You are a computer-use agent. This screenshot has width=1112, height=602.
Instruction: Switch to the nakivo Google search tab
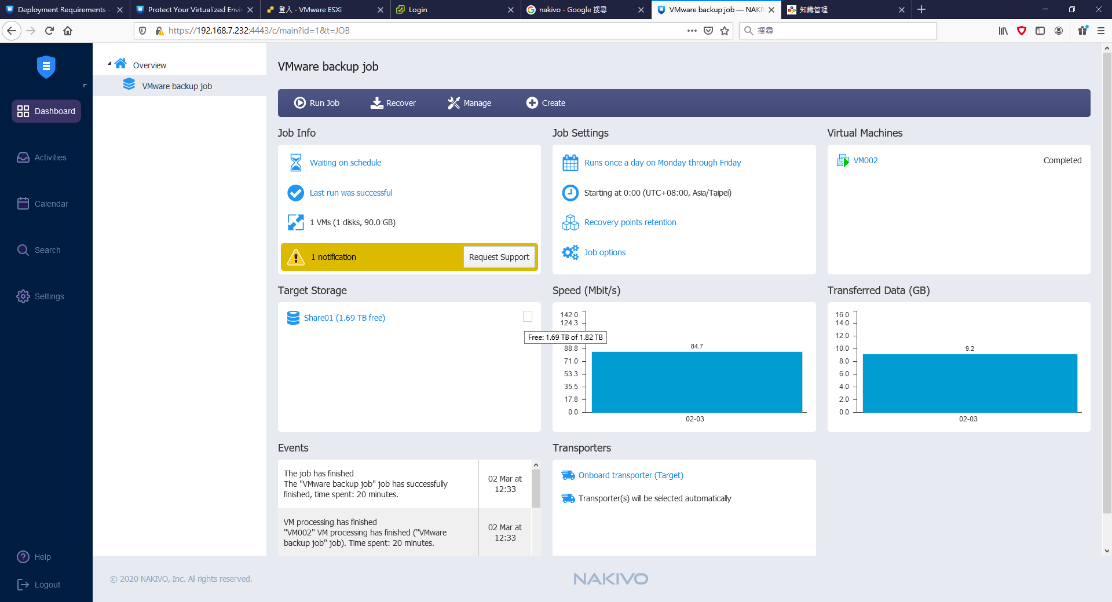585,9
